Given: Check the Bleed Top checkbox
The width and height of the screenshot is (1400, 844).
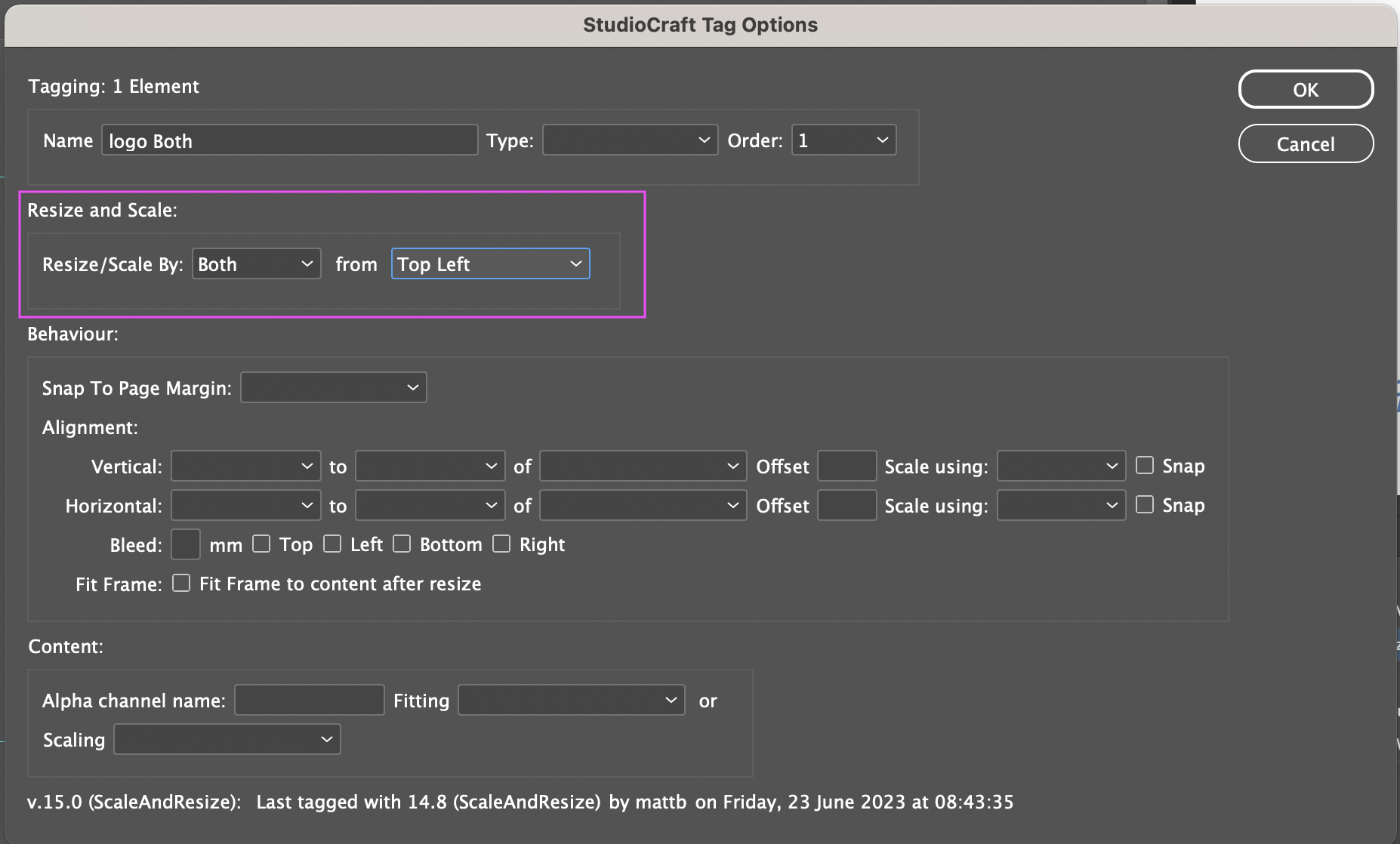Looking at the screenshot, I should pyautogui.click(x=261, y=544).
